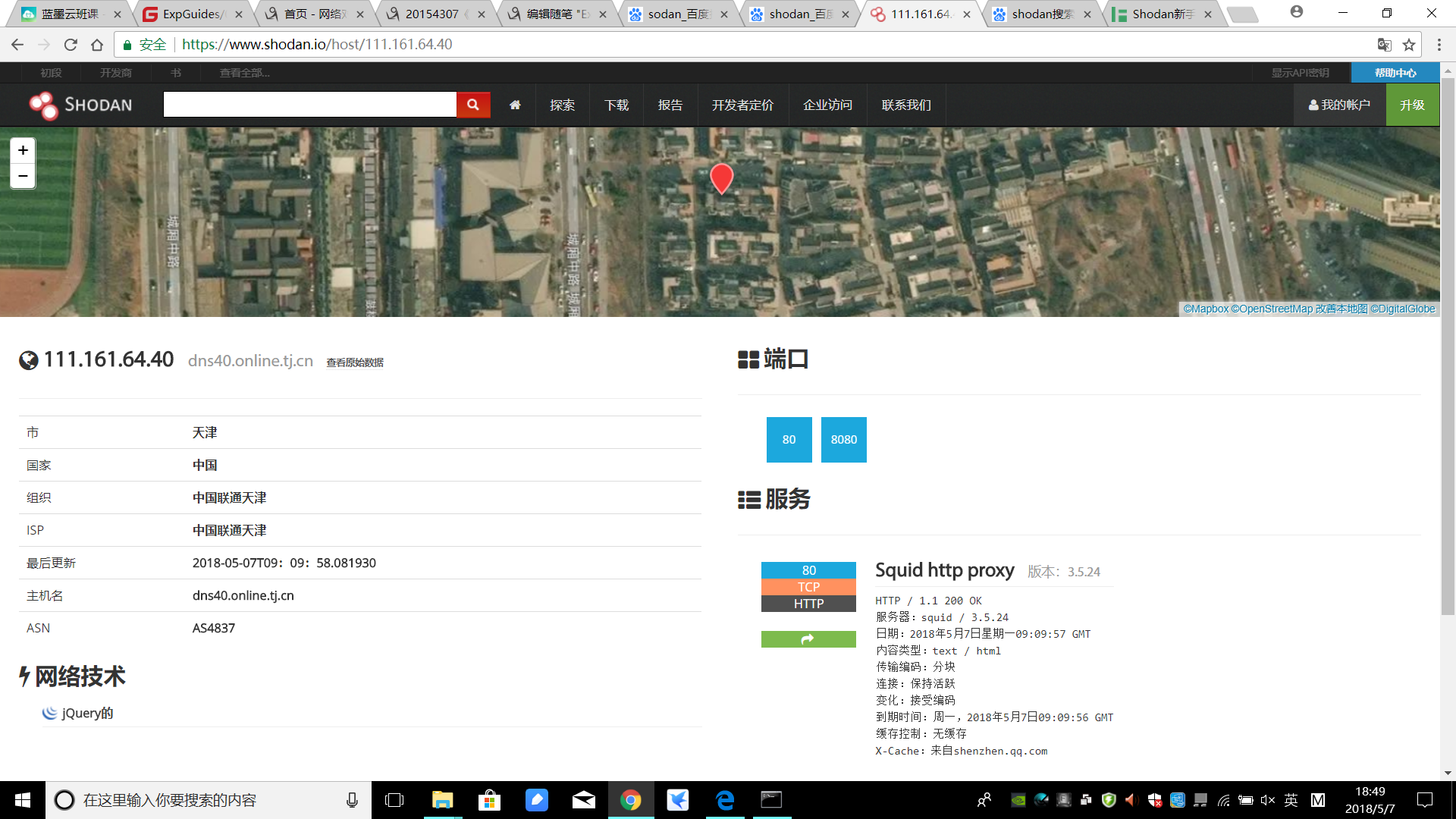Open the home icon in Shodan navbar

[515, 105]
